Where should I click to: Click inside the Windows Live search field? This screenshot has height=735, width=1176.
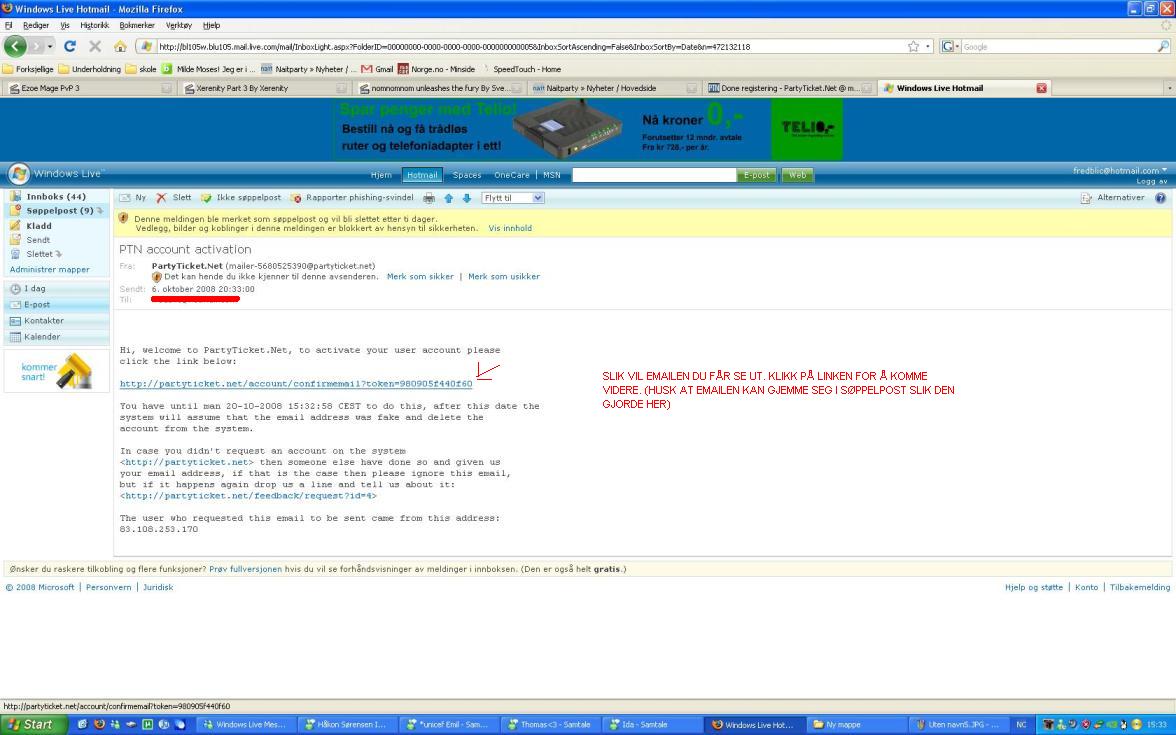[x=654, y=175]
